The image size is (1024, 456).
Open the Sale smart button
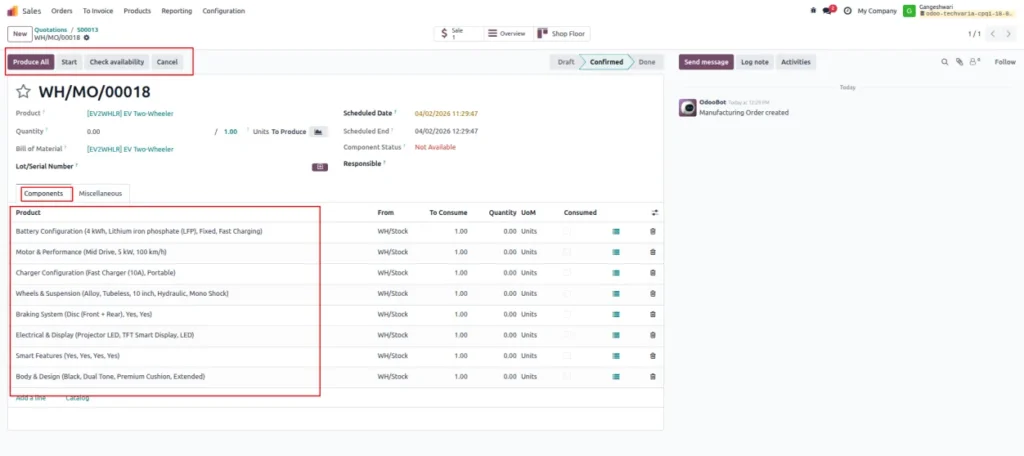point(459,33)
